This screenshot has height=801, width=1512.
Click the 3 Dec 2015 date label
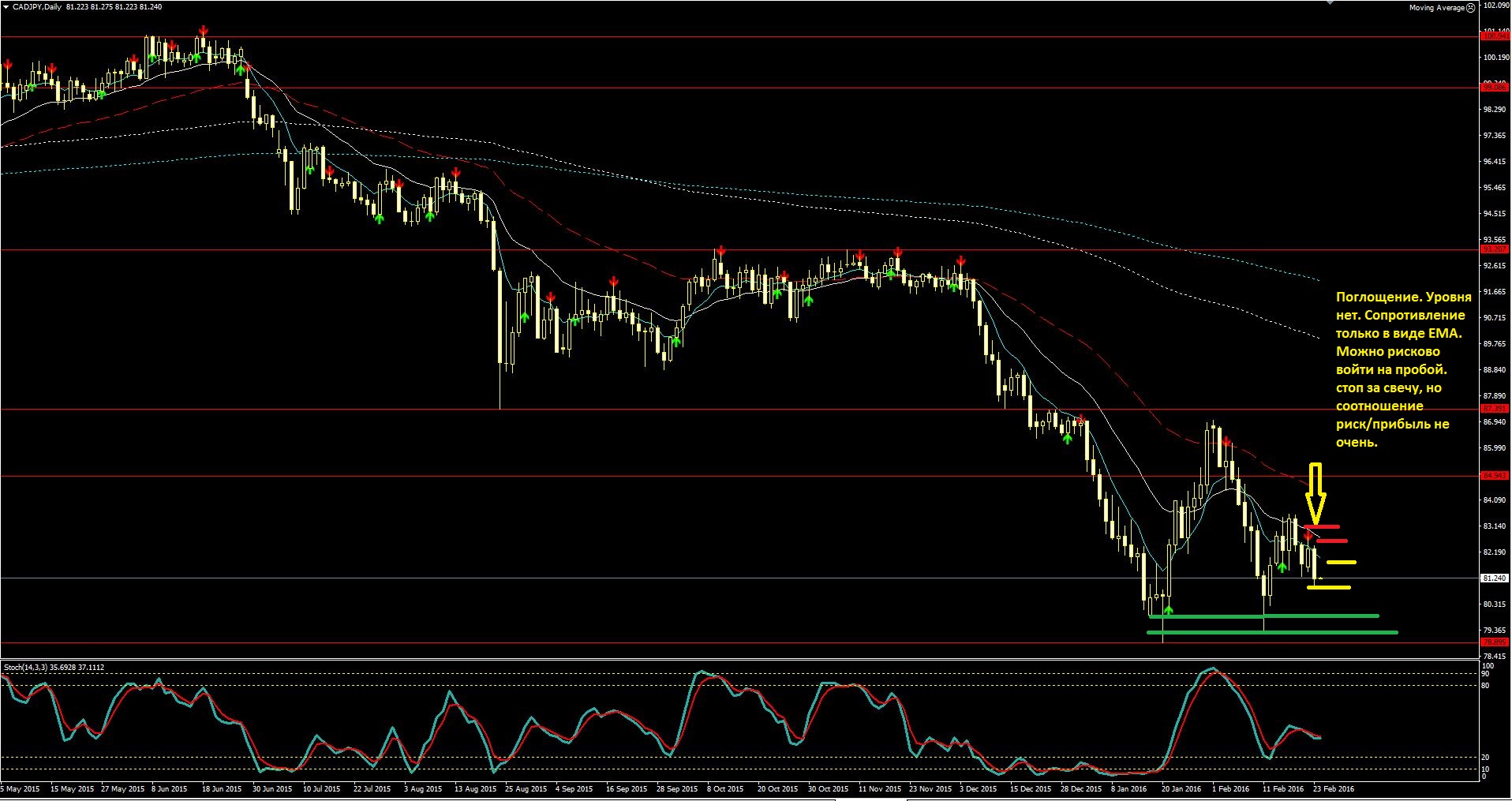click(x=978, y=789)
